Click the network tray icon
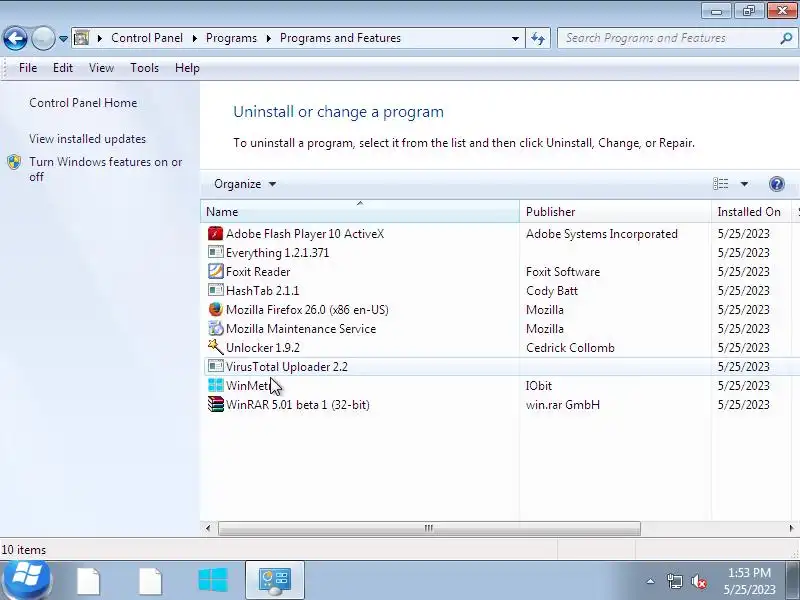 coord(674,581)
